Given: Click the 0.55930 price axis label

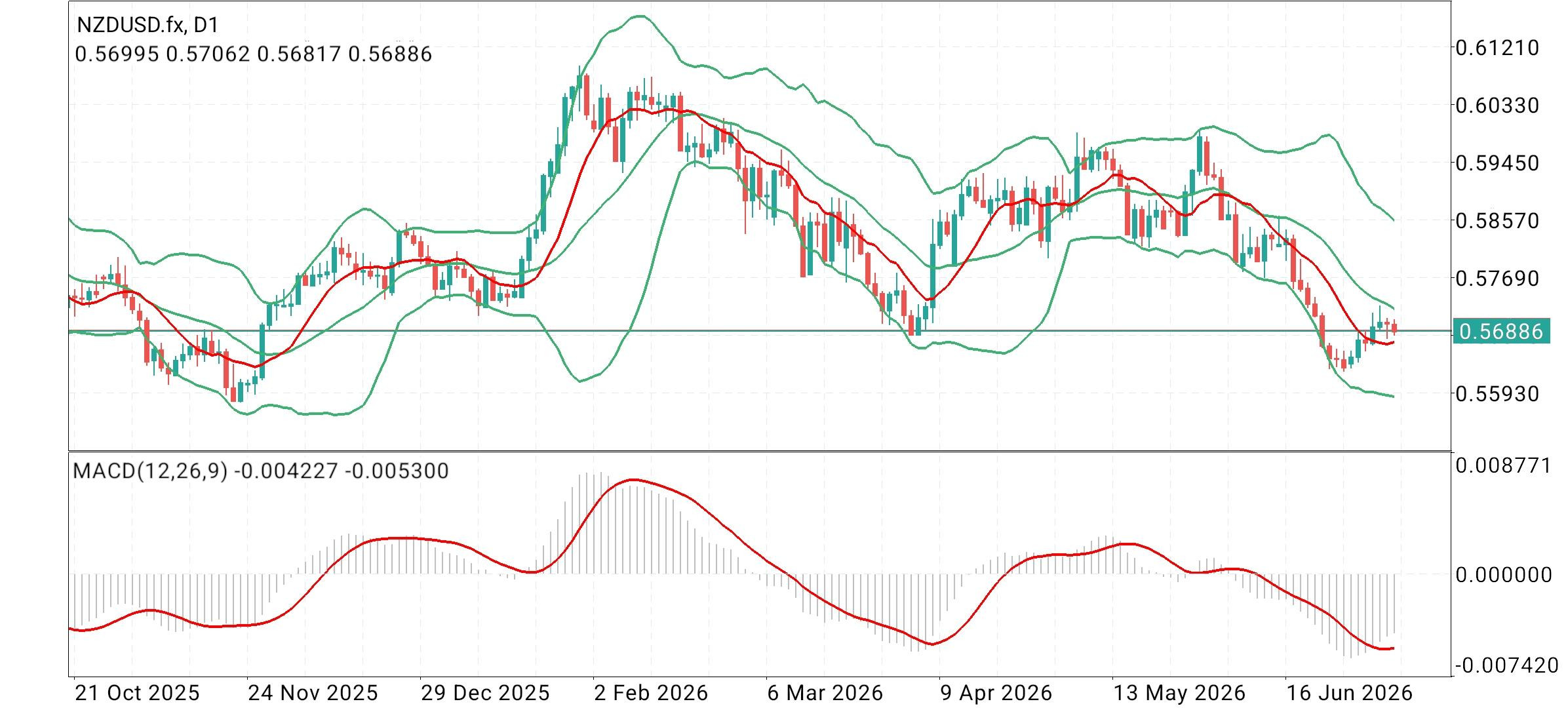Looking at the screenshot, I should (1497, 393).
